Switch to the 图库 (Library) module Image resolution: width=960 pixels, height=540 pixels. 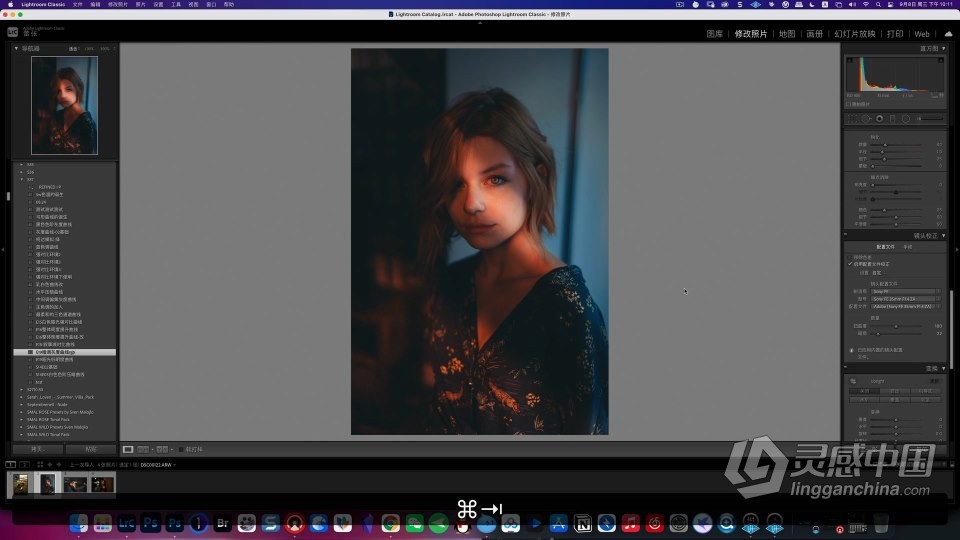pyautogui.click(x=714, y=34)
